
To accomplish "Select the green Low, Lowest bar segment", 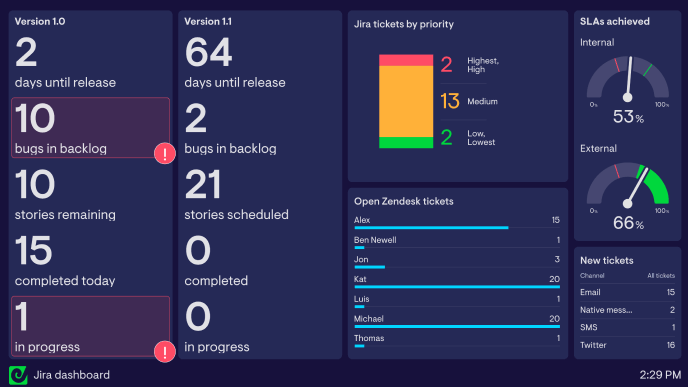I will (406, 143).
